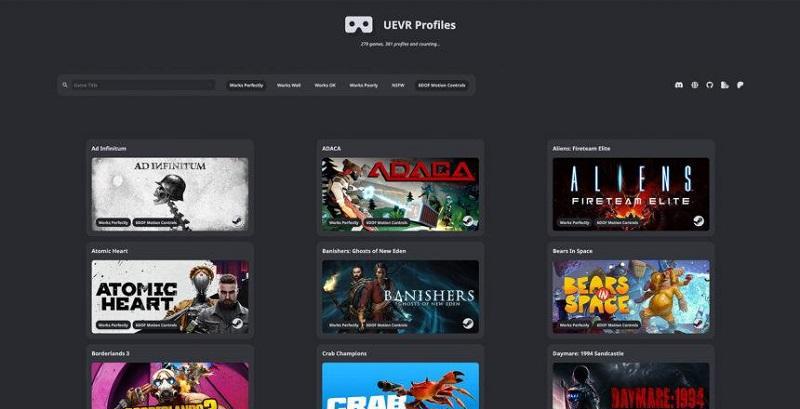Open the GitHub repository icon
Screen dimensions: 800x409
[x=709, y=85]
